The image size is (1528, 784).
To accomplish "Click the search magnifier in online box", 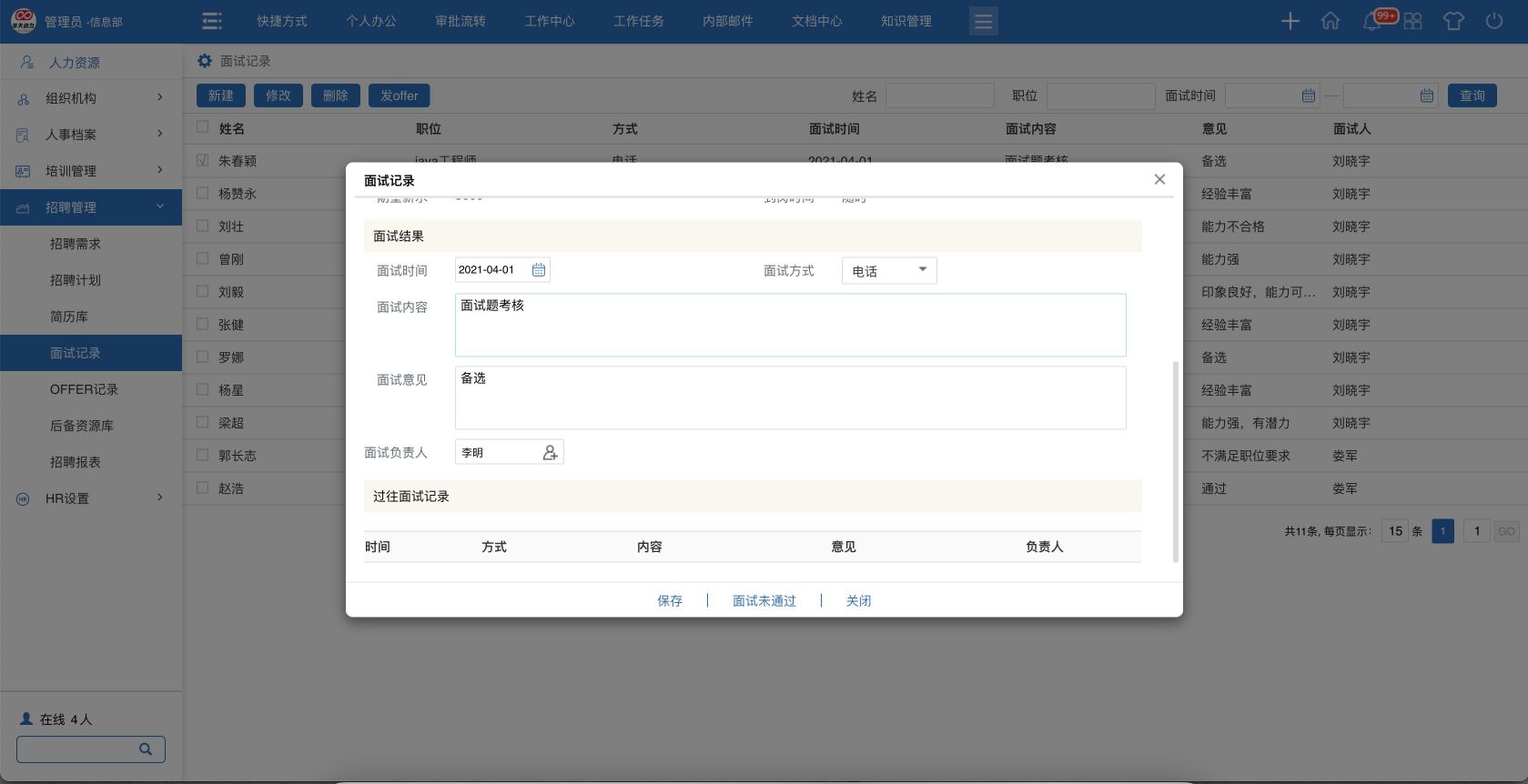I will (145, 749).
